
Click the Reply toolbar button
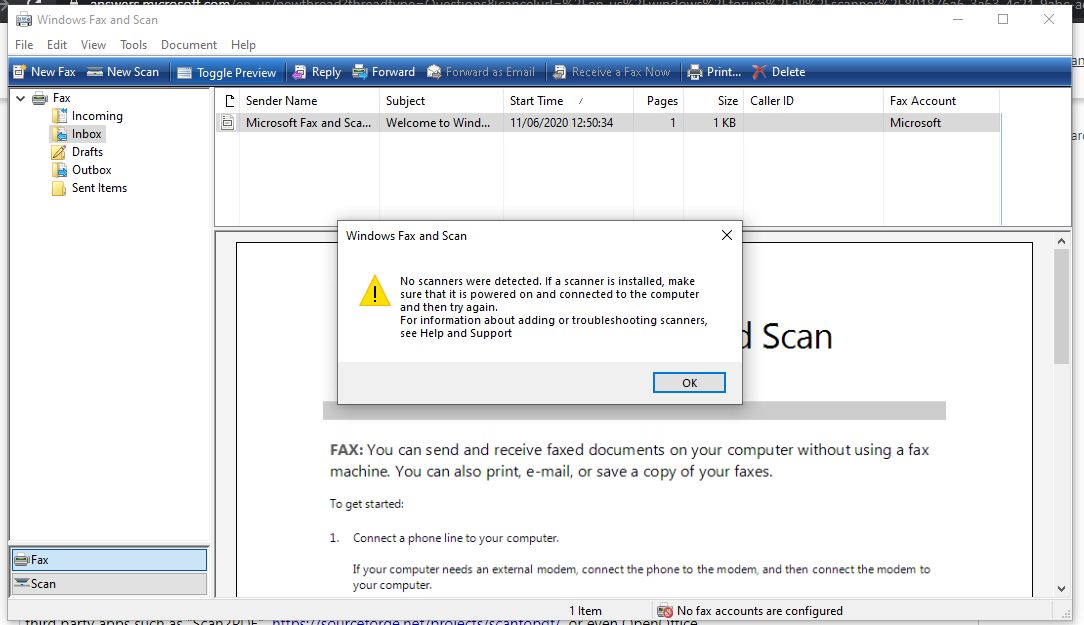(317, 72)
